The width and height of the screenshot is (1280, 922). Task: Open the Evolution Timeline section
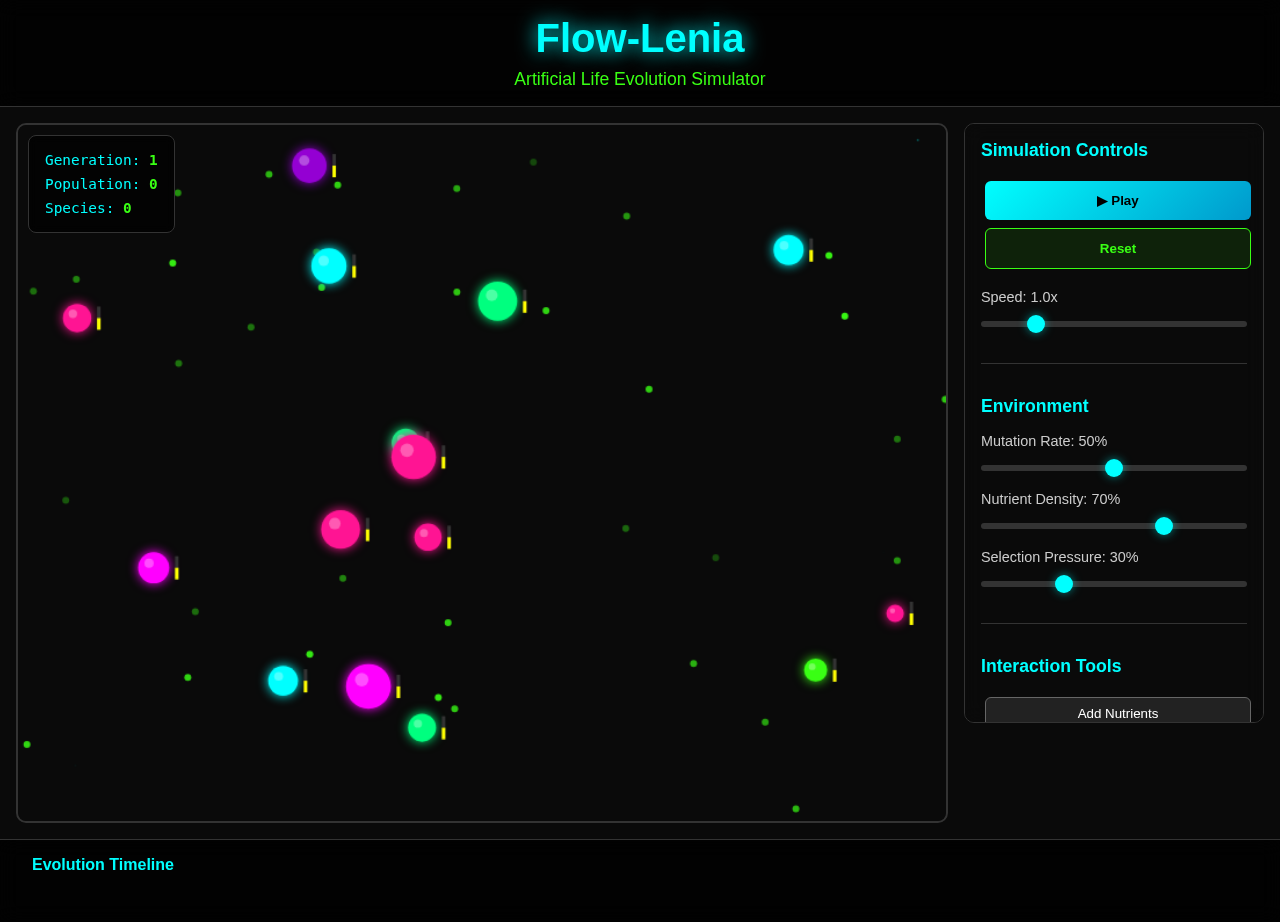point(102,864)
